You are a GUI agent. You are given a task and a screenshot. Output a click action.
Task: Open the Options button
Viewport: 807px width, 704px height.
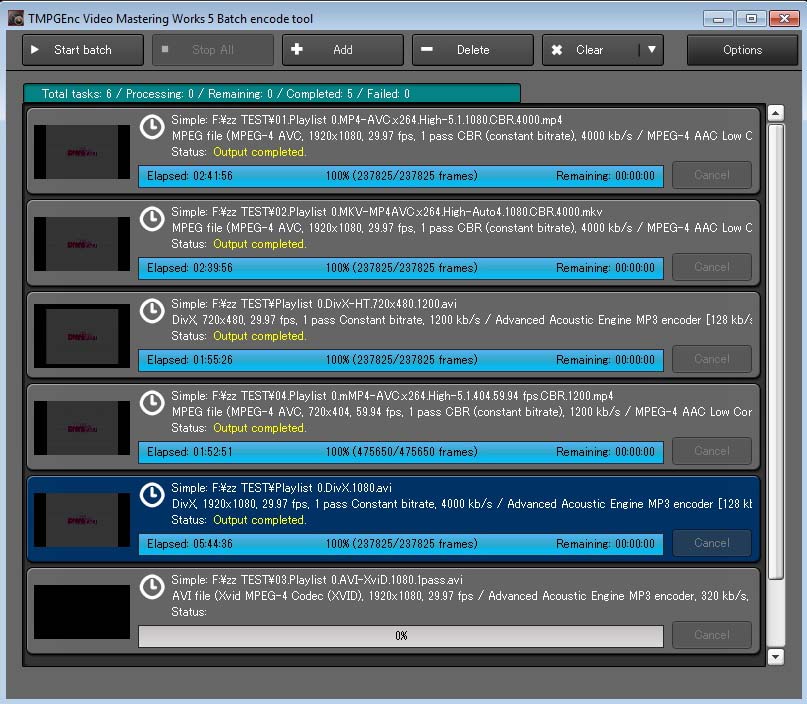coord(742,50)
